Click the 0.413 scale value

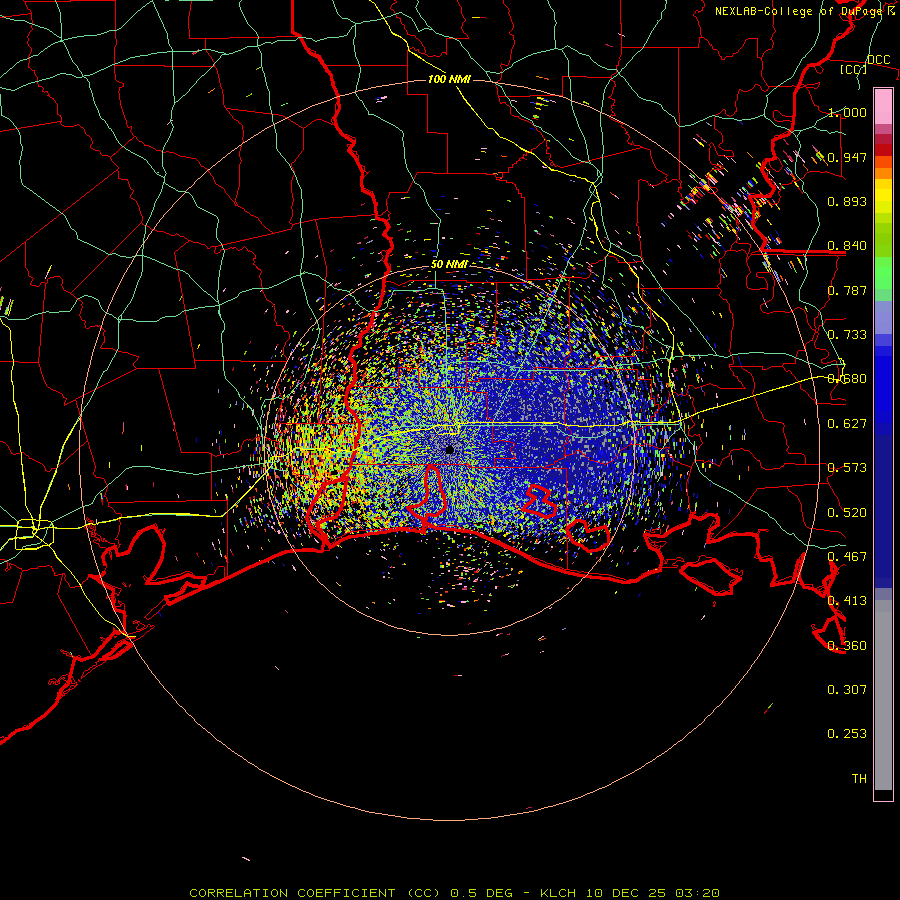pyautogui.click(x=847, y=601)
